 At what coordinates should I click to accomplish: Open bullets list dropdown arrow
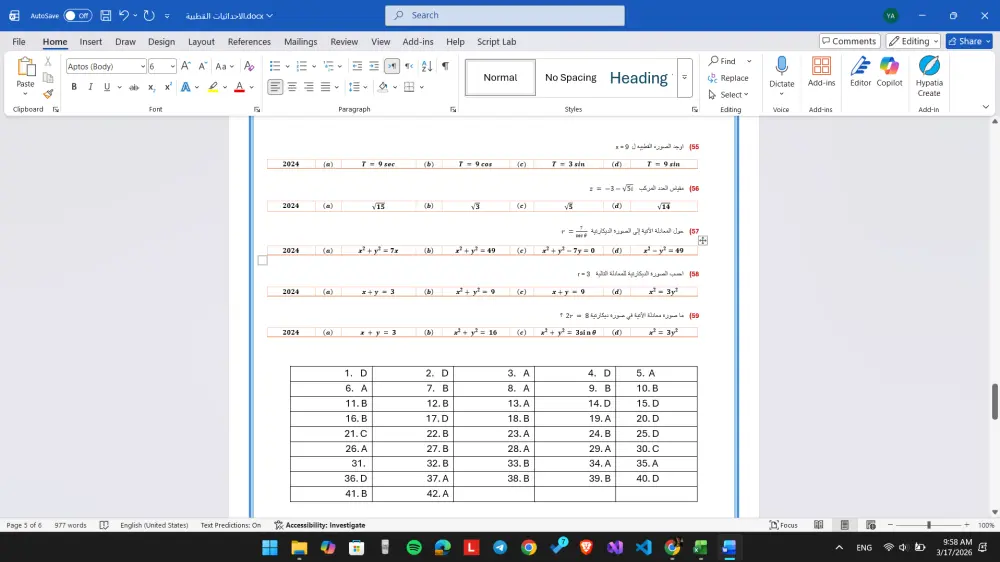(x=288, y=66)
